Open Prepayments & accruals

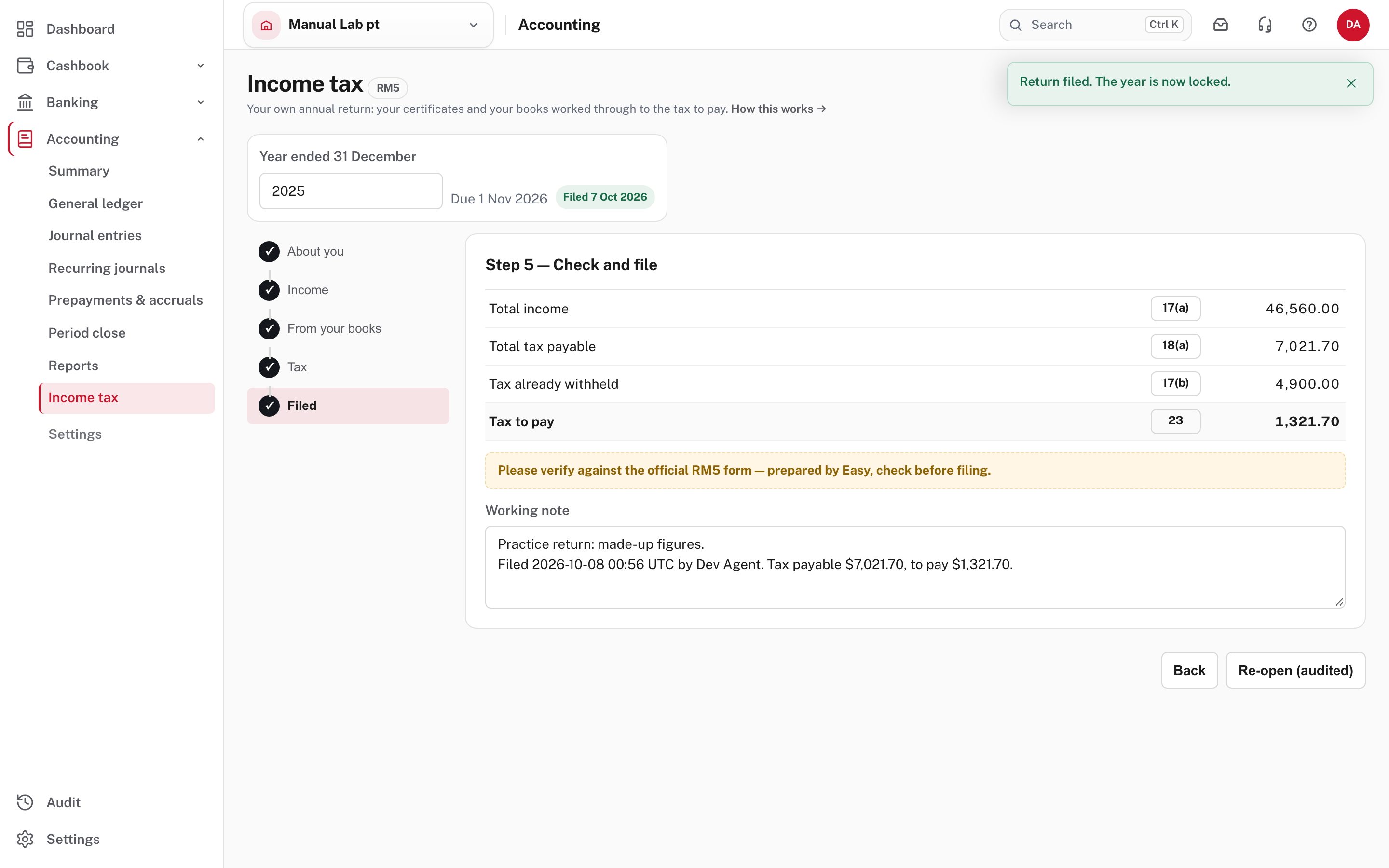[x=126, y=299]
